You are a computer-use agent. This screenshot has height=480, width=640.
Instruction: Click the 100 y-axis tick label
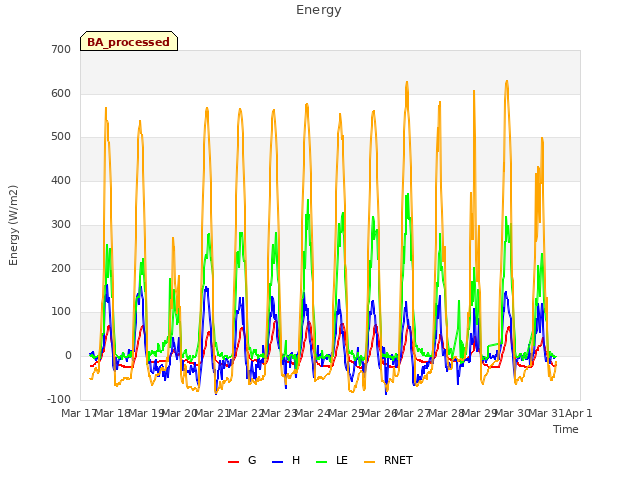point(61,312)
